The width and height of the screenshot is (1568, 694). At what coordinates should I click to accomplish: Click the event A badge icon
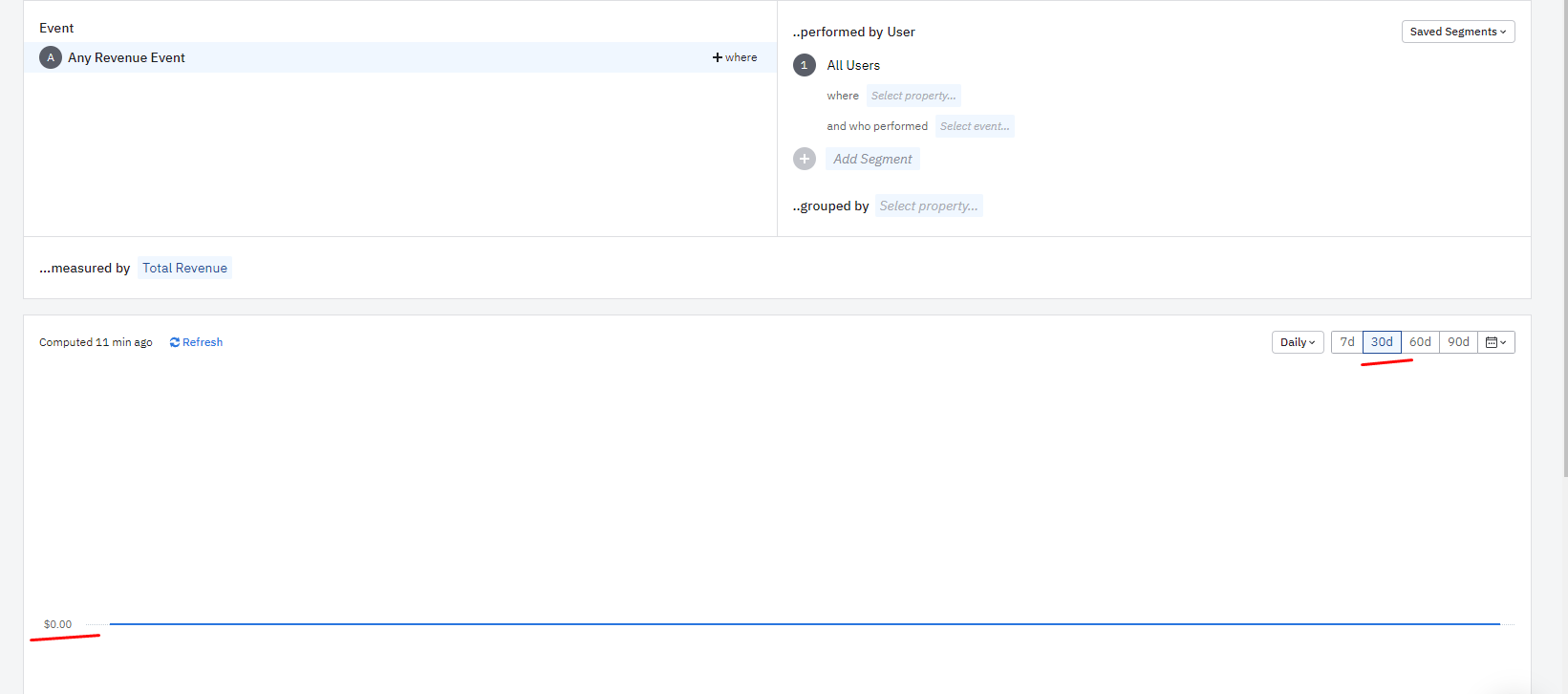51,57
